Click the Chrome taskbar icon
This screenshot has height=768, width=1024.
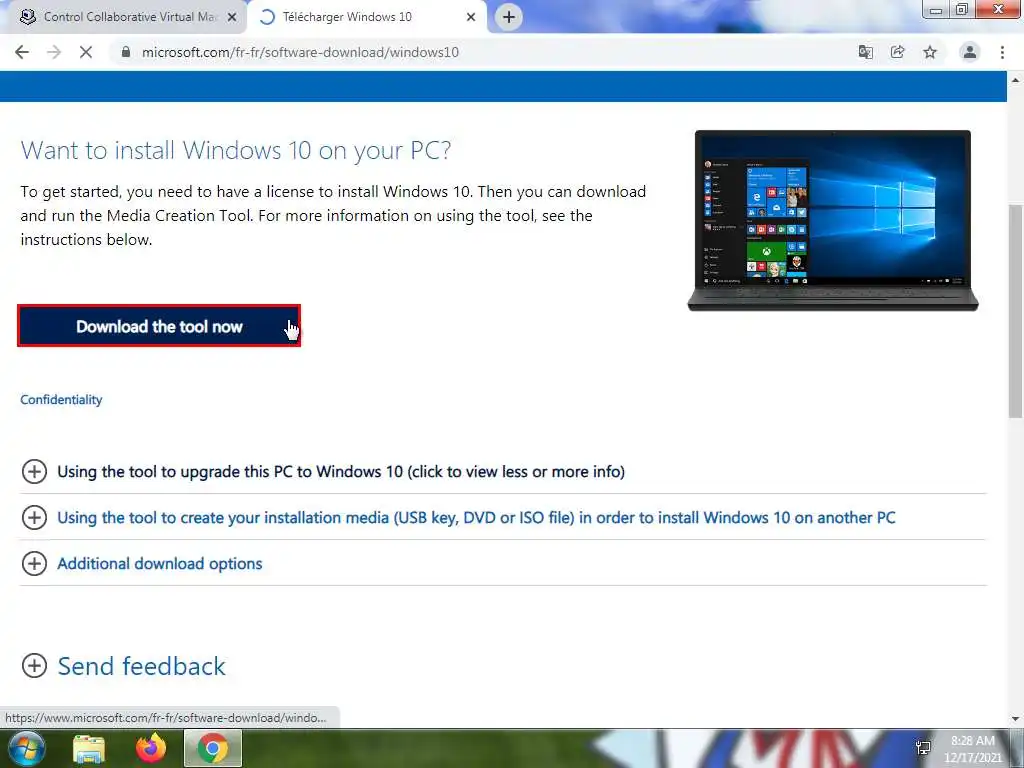[x=213, y=748]
